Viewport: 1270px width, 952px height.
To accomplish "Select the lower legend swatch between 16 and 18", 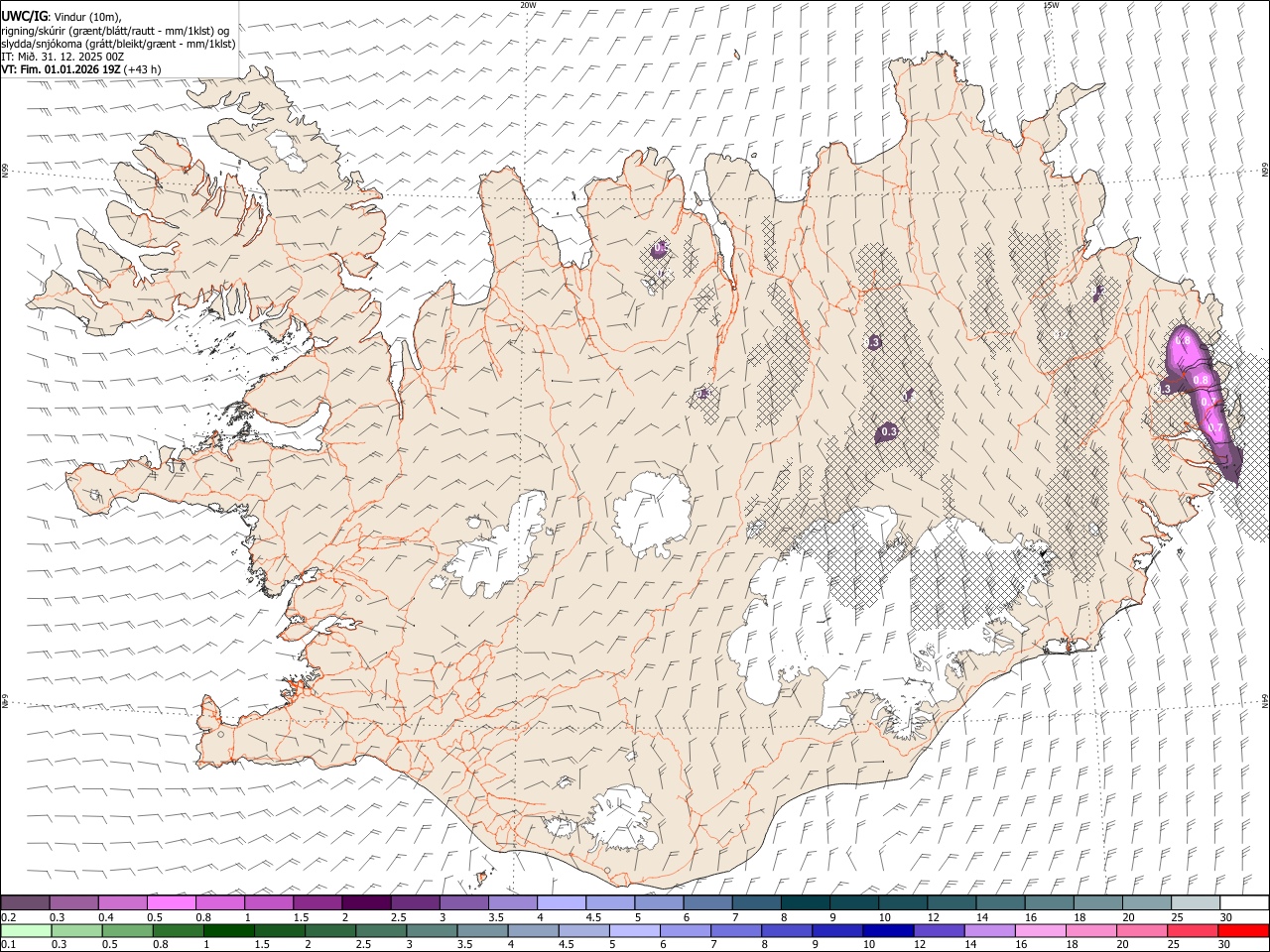I will click(1039, 930).
